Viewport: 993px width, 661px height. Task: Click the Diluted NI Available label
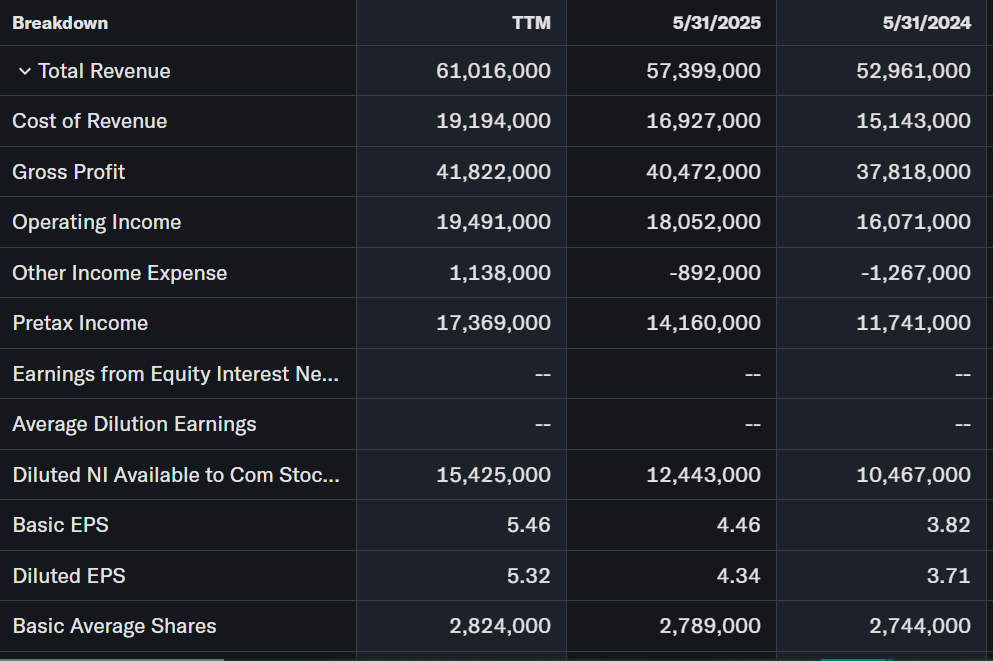click(x=176, y=475)
